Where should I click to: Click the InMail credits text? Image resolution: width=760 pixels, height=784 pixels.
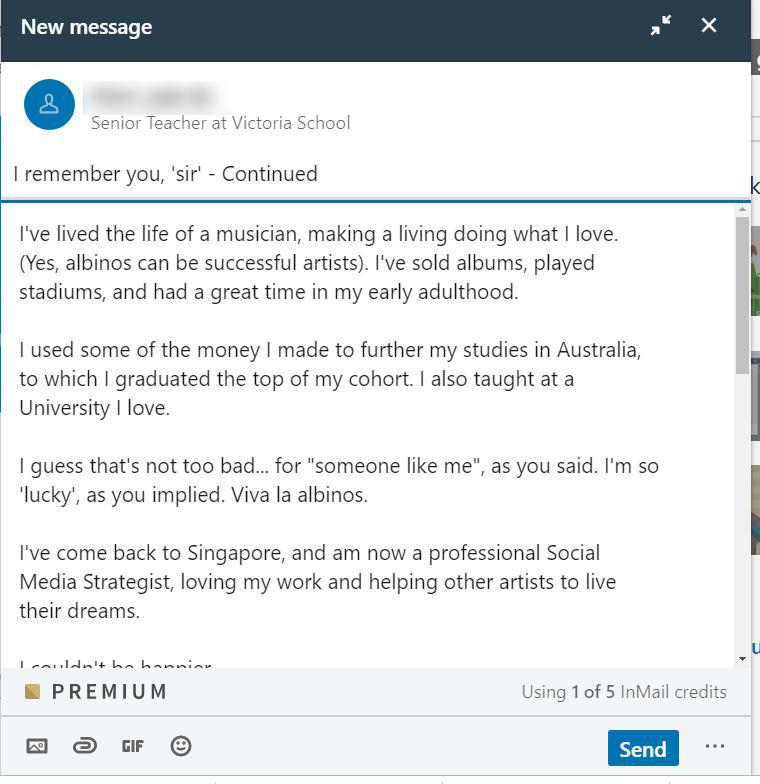pos(624,692)
